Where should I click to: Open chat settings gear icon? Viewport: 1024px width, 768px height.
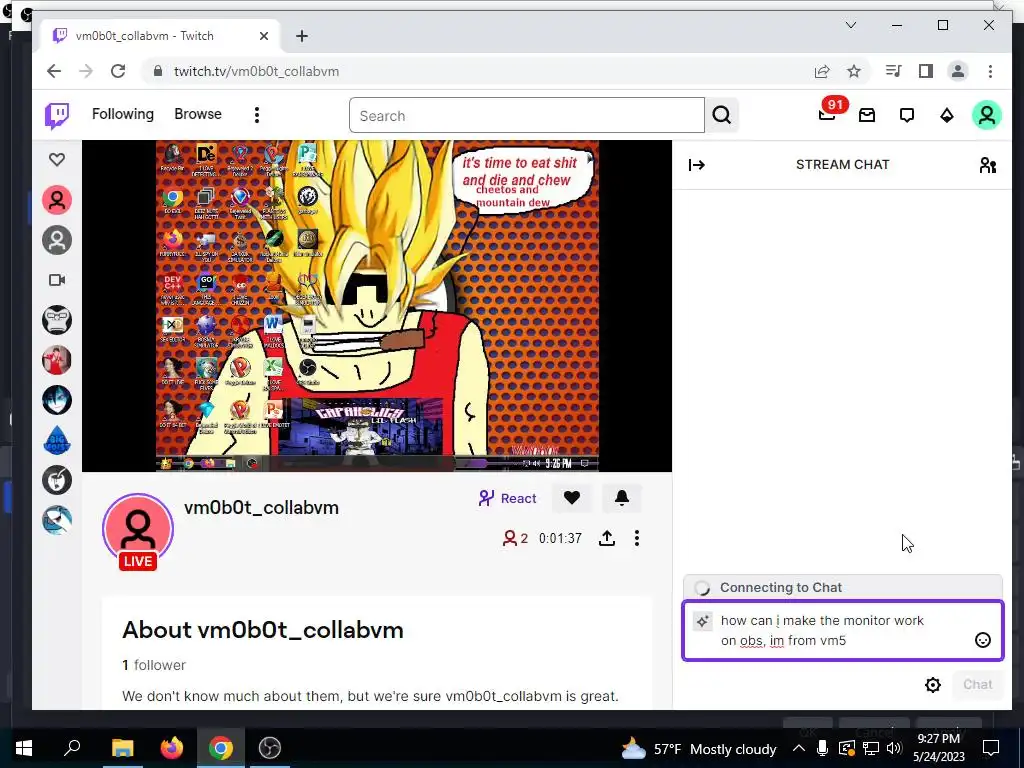click(x=933, y=684)
